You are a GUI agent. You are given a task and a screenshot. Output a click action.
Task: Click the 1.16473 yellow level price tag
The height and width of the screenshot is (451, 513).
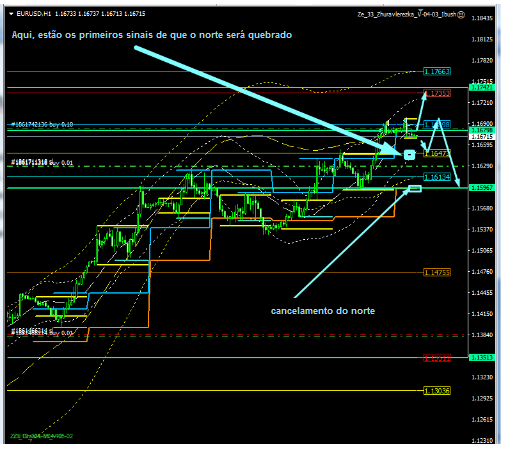[437, 153]
